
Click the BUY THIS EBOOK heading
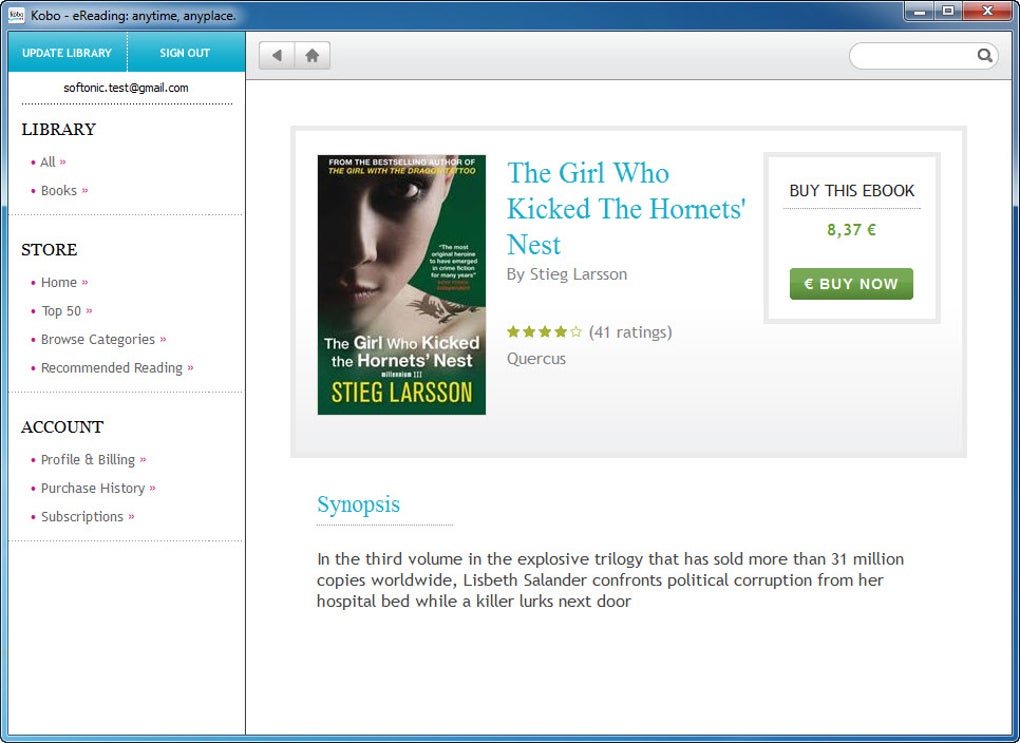point(852,191)
